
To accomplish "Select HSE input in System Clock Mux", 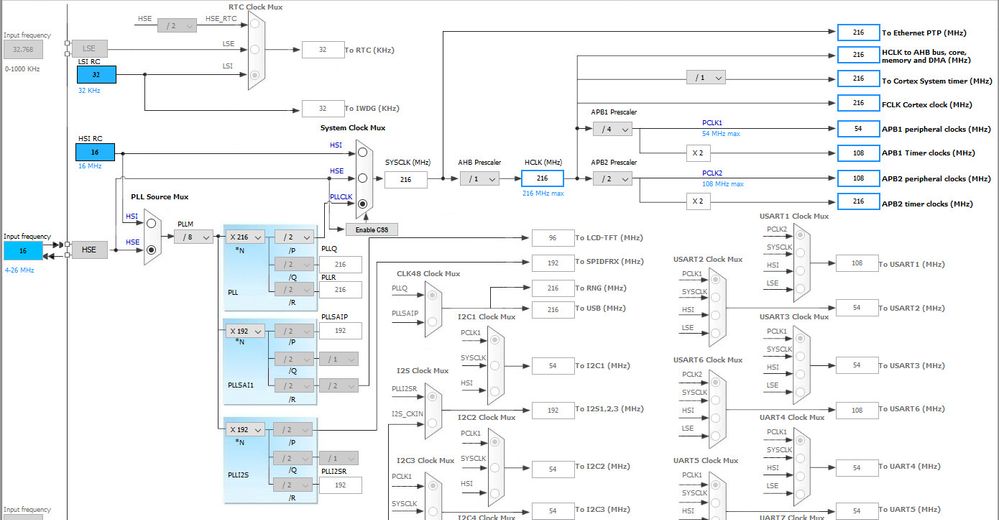I will point(363,178).
